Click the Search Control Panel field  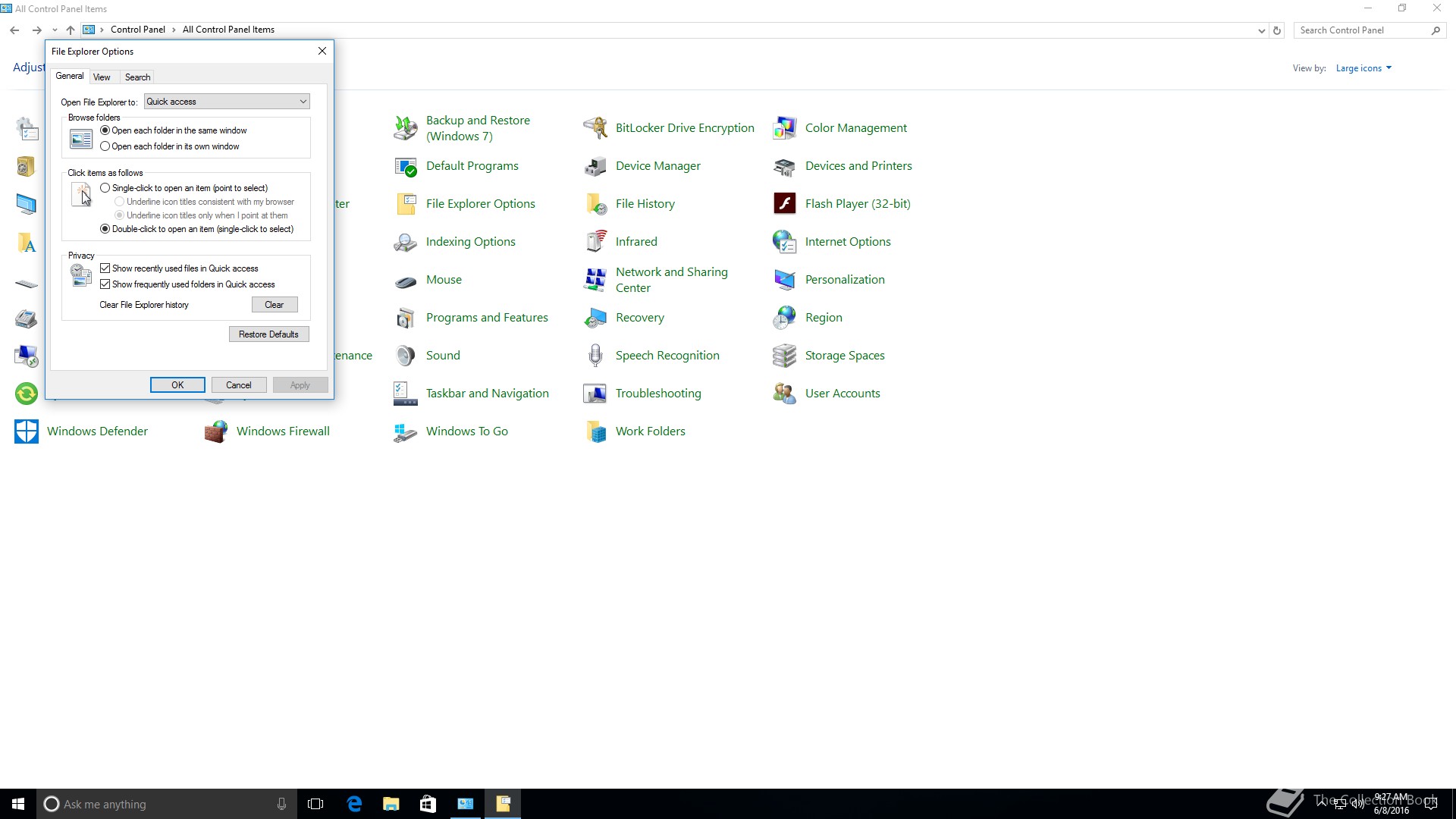(x=1363, y=30)
